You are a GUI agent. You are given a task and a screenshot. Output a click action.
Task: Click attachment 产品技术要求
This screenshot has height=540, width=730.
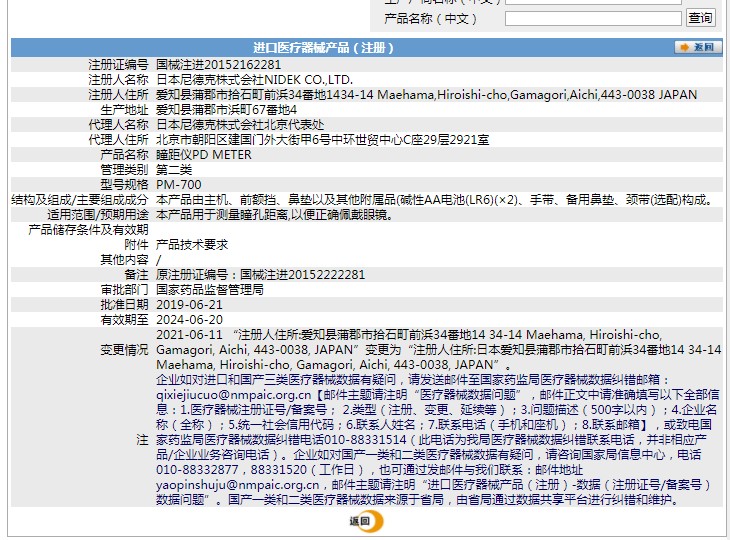(192, 244)
